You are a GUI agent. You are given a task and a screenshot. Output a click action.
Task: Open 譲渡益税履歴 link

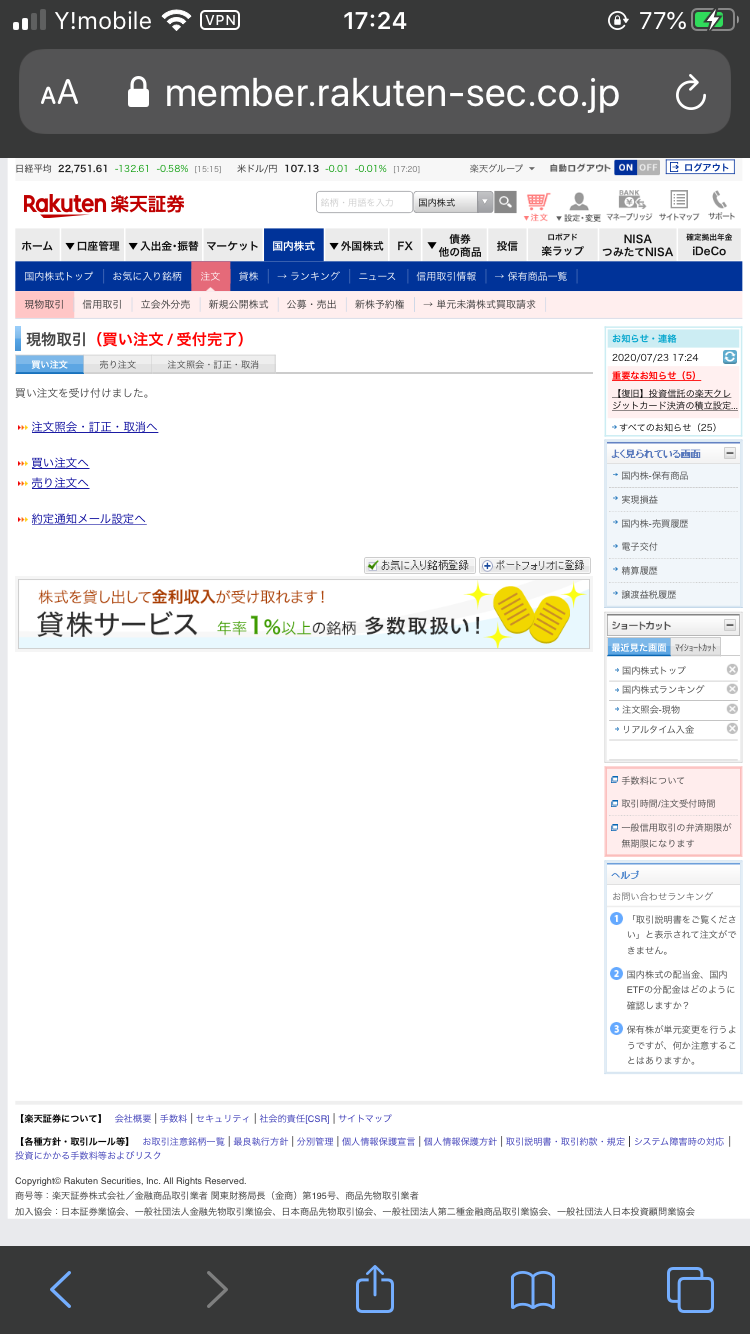[x=648, y=594]
